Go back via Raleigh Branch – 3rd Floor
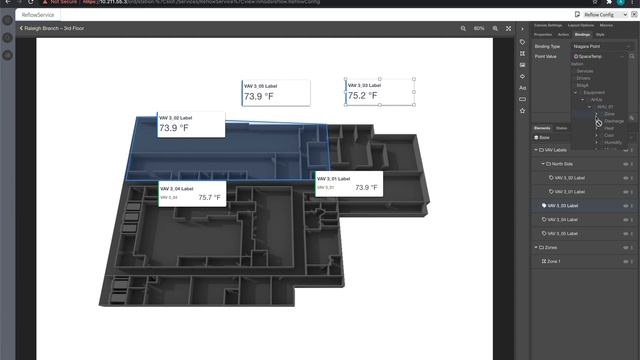The width and height of the screenshot is (640, 360). coord(52,28)
